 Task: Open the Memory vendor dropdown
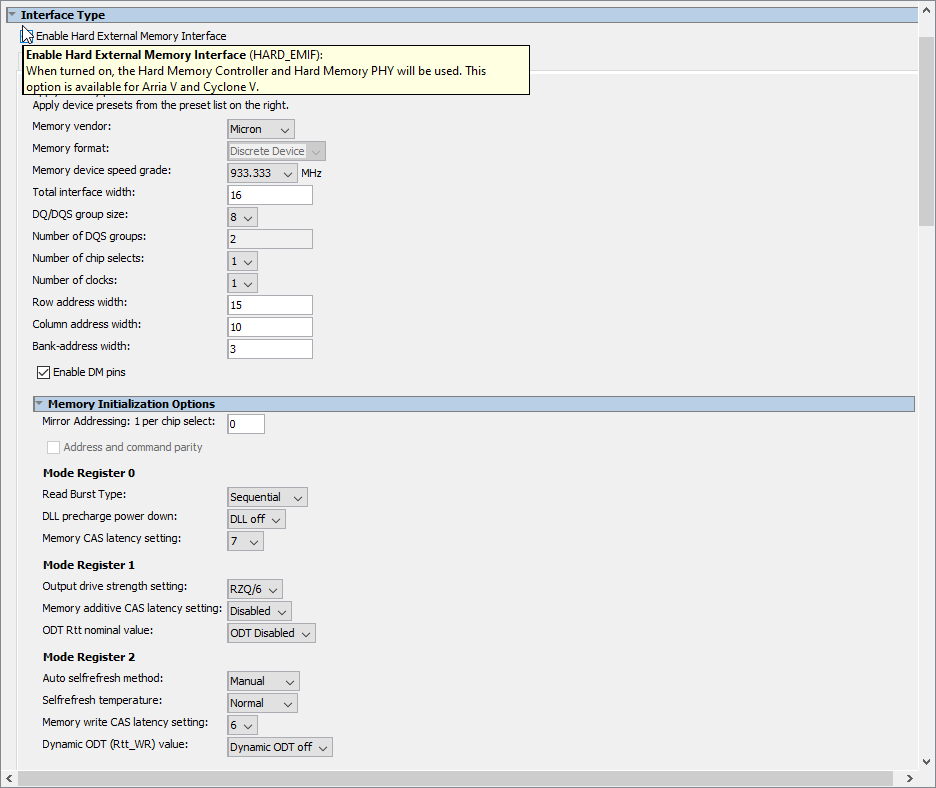tap(261, 129)
